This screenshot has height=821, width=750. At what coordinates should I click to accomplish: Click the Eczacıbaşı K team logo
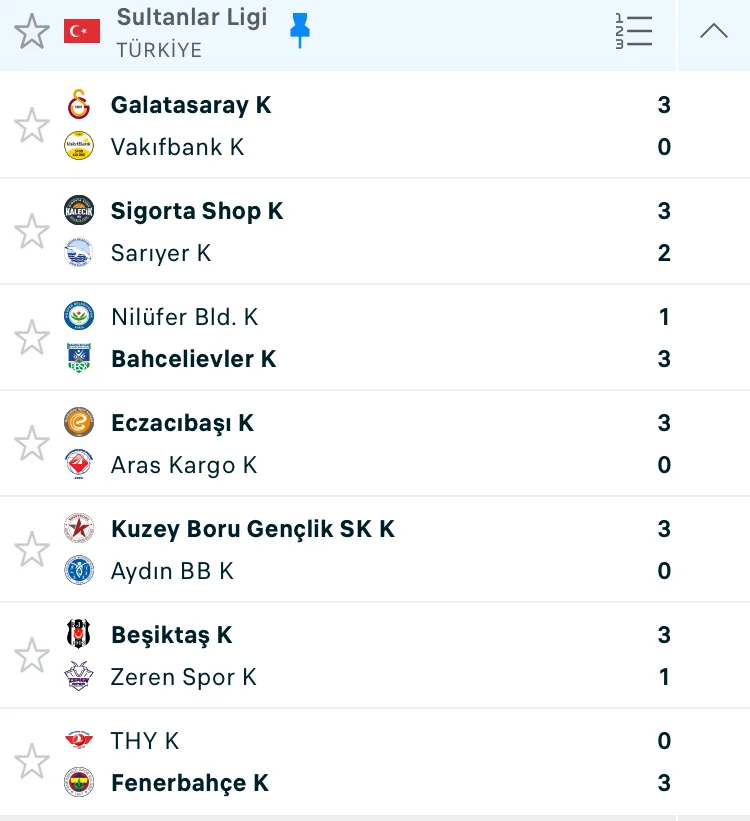click(79, 423)
